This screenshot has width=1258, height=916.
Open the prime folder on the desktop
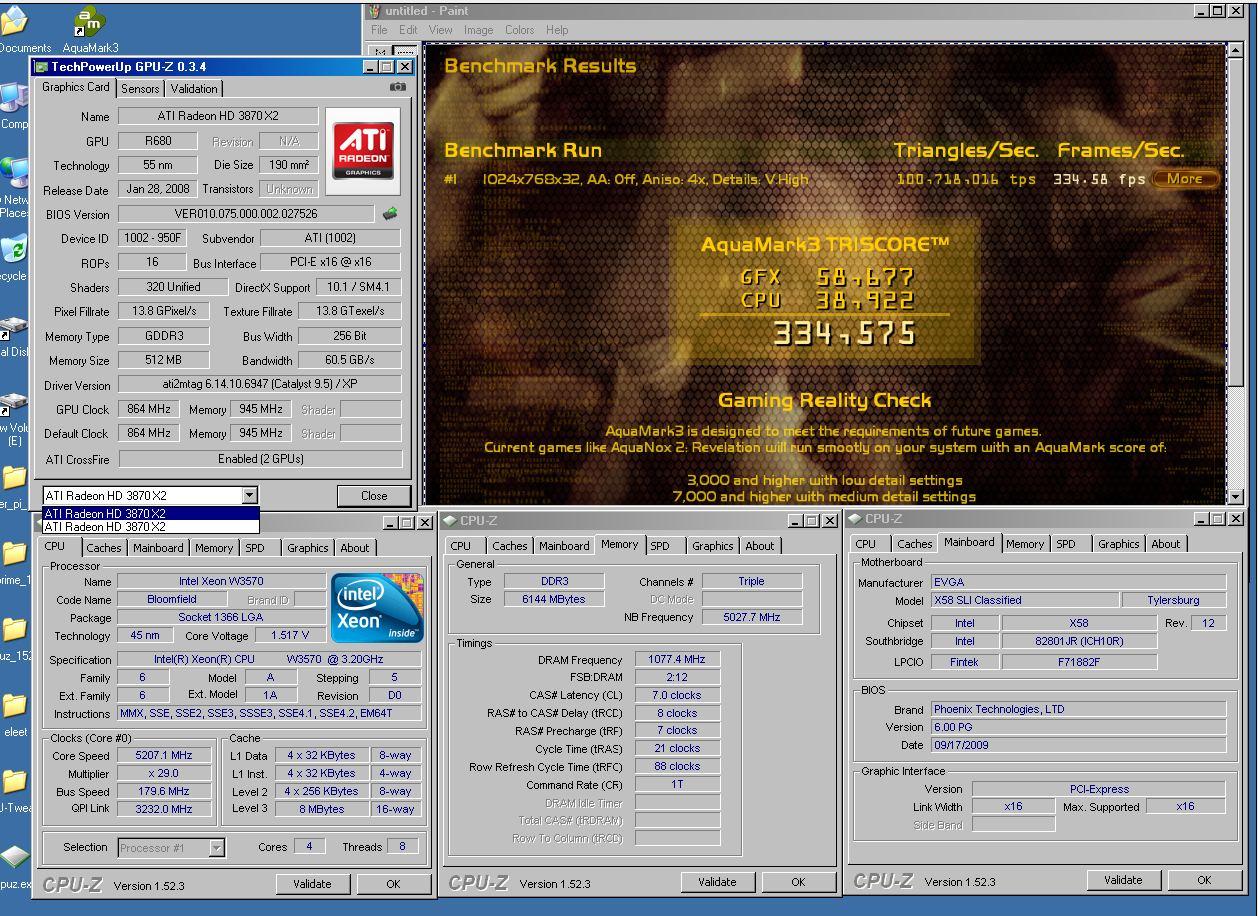(14, 561)
